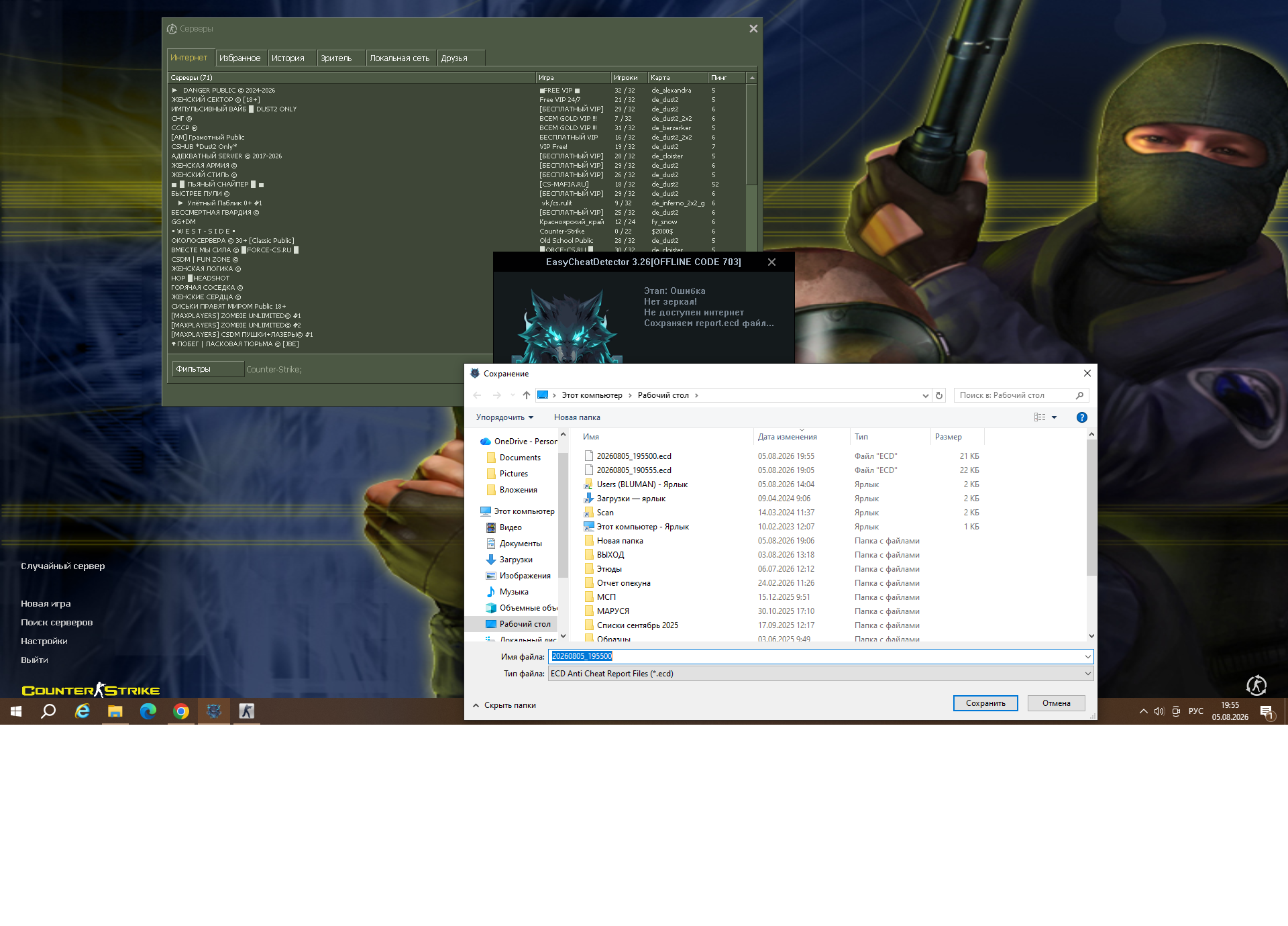Open Настройки in game menu
The width and height of the screenshot is (1288, 926).
(x=44, y=641)
